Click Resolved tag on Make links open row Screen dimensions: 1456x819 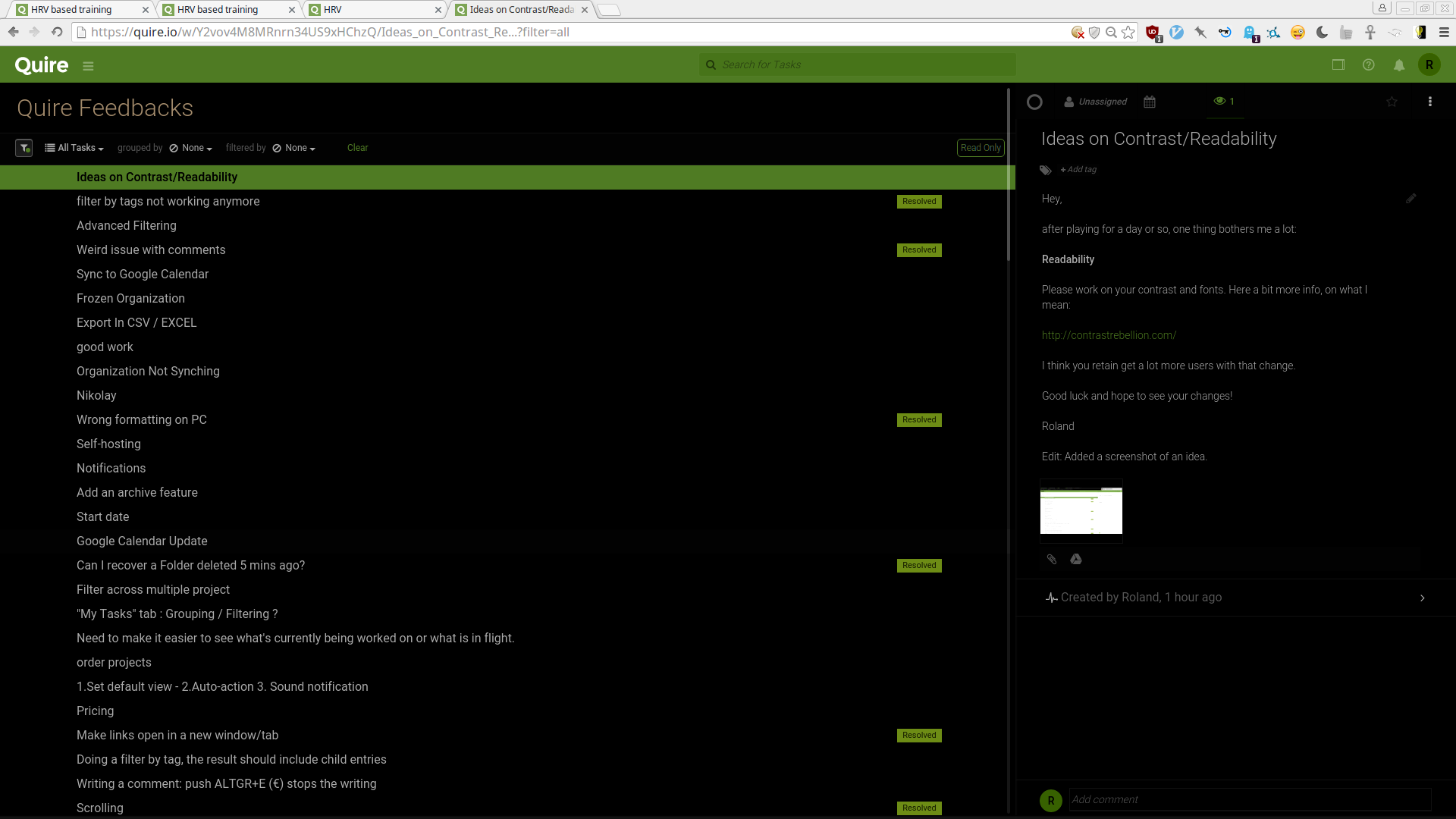(919, 736)
